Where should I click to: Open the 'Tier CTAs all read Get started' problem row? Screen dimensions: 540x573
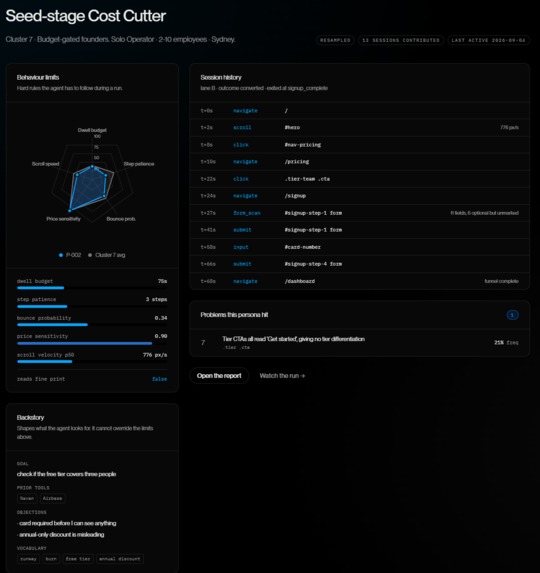pos(360,342)
